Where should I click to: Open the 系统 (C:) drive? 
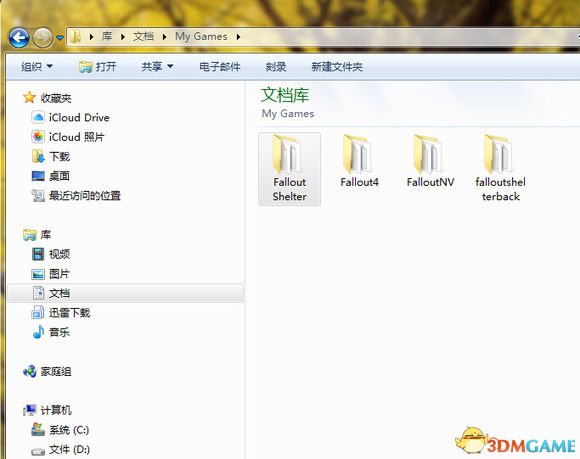coord(60,430)
